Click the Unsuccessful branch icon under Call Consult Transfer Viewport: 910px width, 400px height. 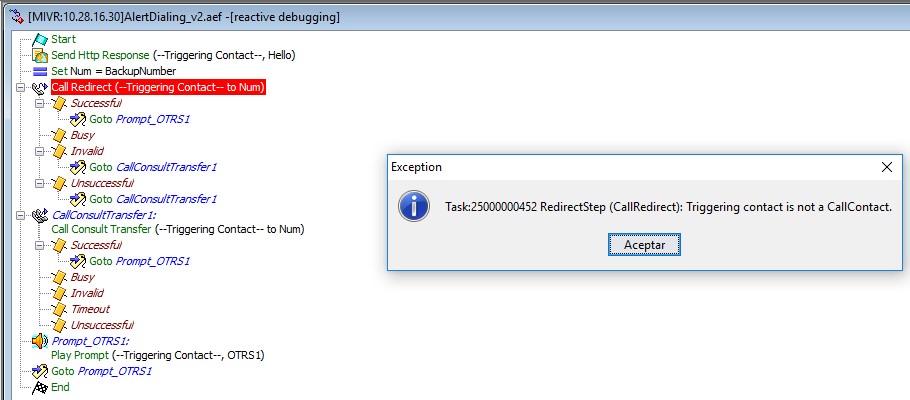[x=59, y=325]
